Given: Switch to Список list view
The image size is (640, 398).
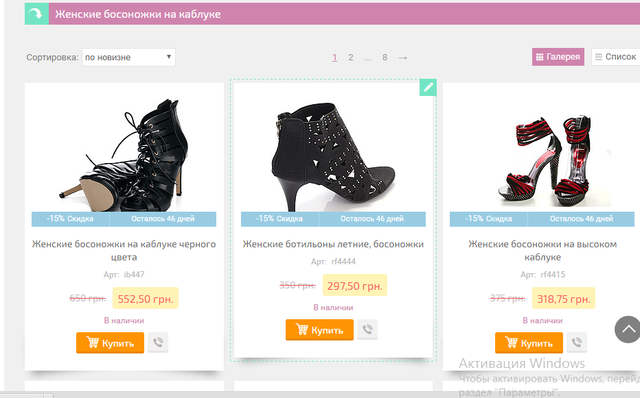Looking at the screenshot, I should [616, 57].
